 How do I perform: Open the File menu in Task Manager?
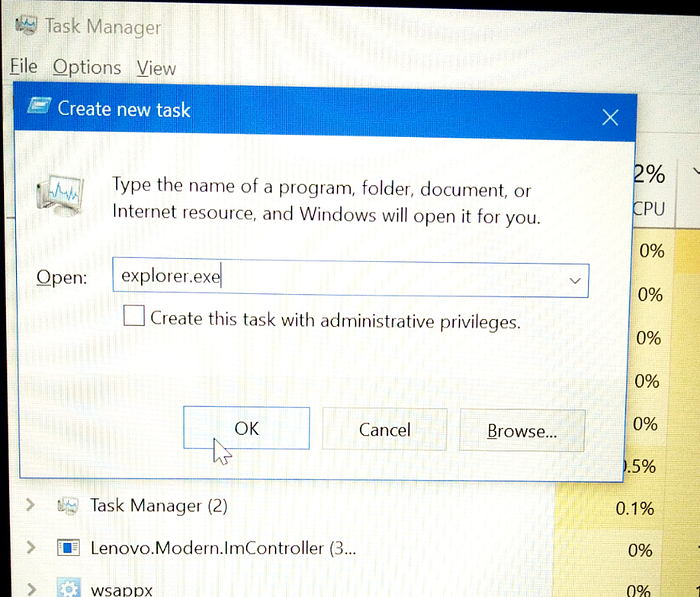pyautogui.click(x=24, y=67)
